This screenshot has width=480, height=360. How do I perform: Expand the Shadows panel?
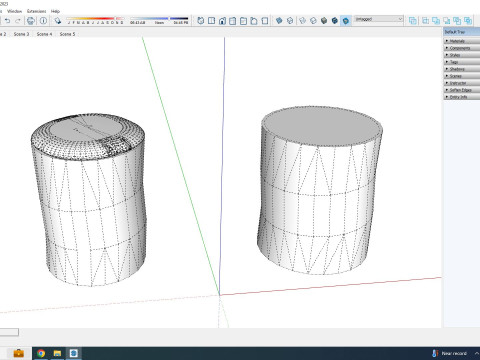coord(462,69)
